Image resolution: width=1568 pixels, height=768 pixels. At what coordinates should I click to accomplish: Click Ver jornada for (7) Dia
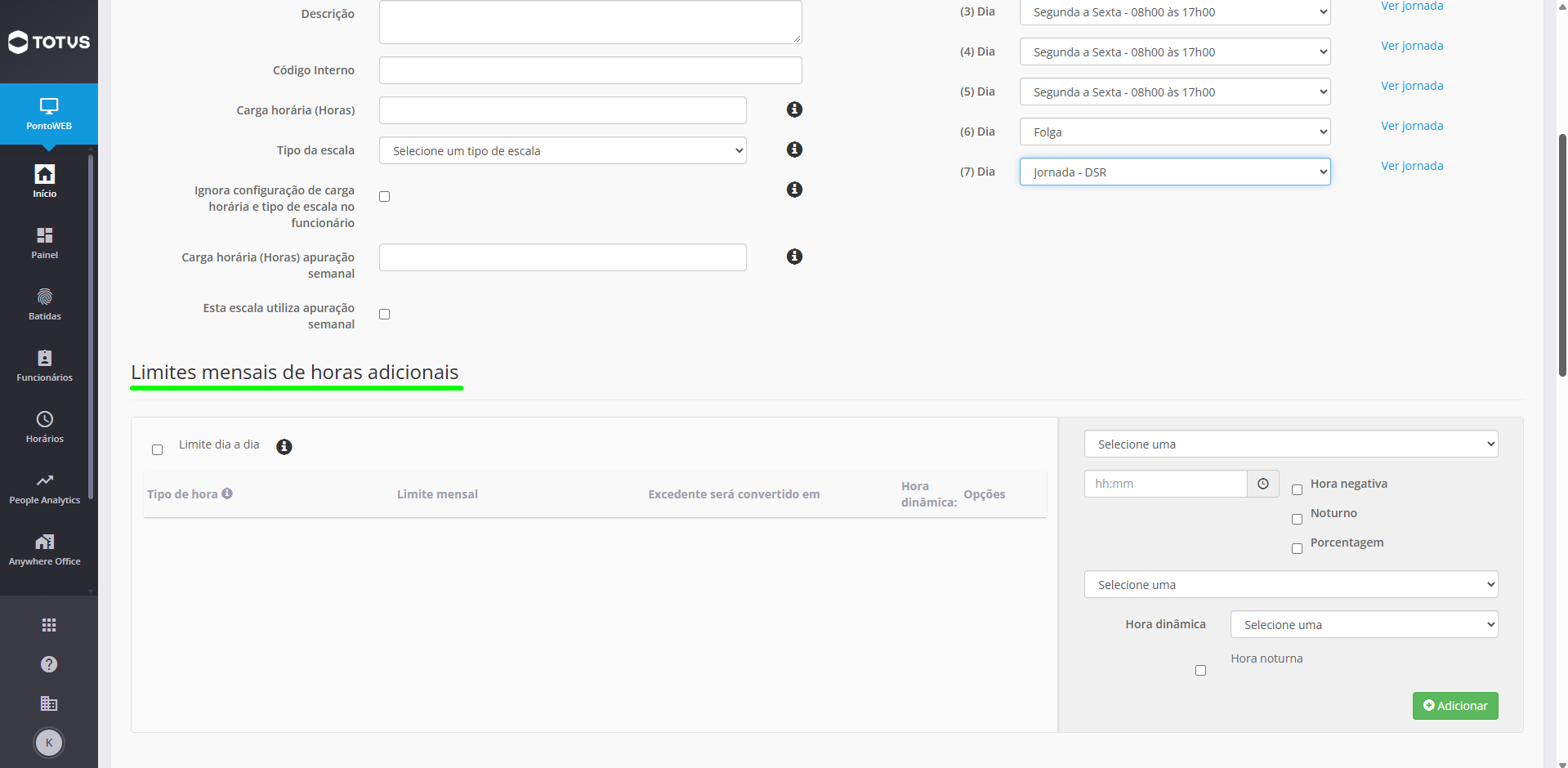click(x=1412, y=166)
